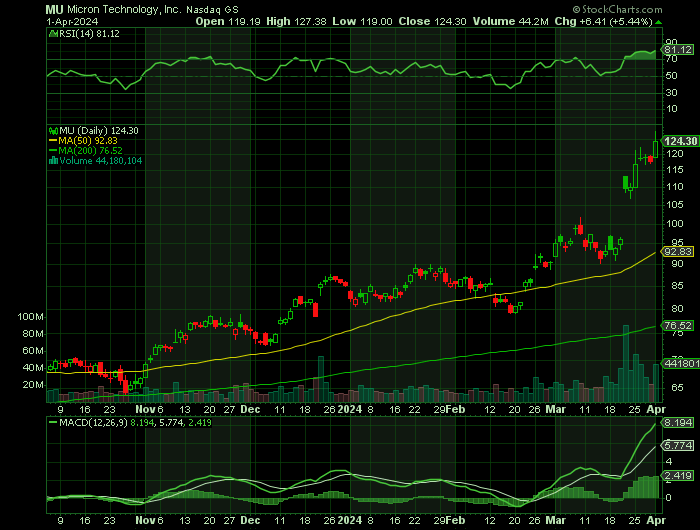The height and width of the screenshot is (530, 700).
Task: Click the red candlestick peaking near 100 in March
Action: pos(580,230)
